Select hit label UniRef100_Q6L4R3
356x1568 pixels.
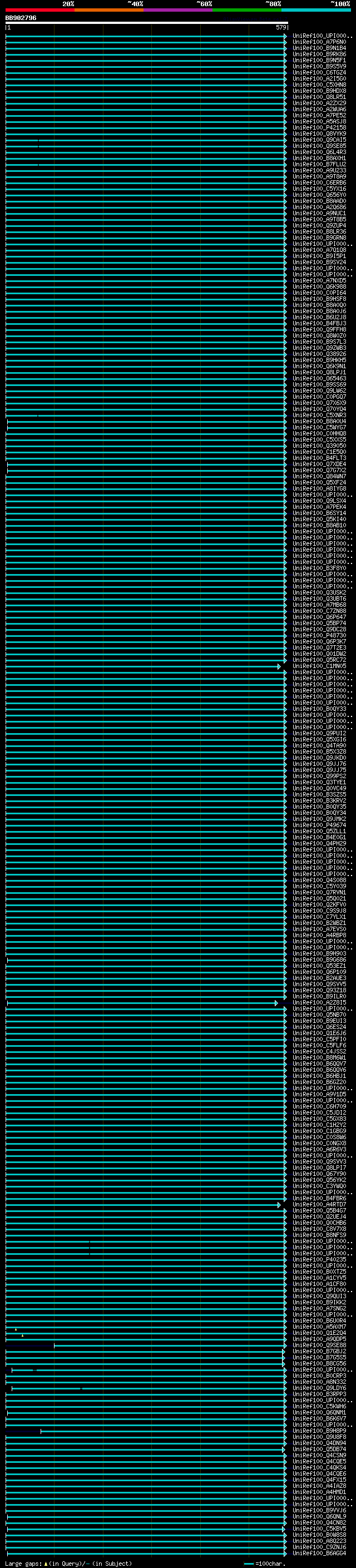click(x=319, y=152)
